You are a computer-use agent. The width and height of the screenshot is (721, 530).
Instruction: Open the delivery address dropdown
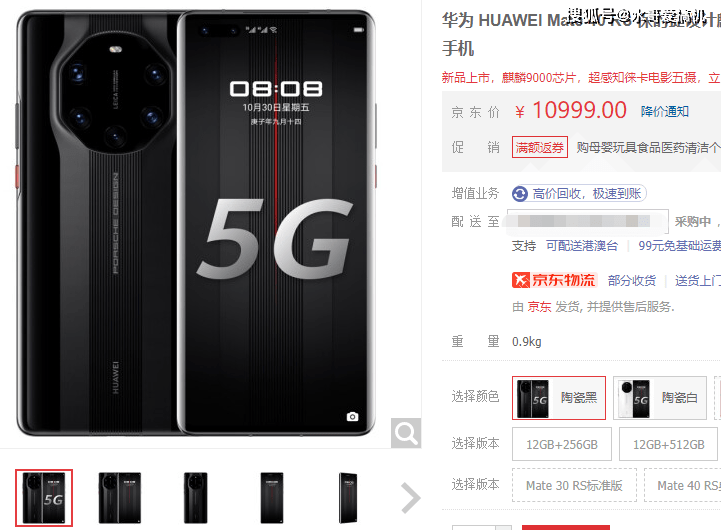point(588,222)
